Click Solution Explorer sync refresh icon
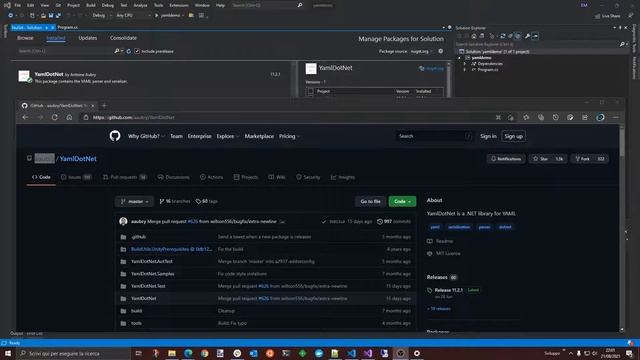 tap(503, 36)
